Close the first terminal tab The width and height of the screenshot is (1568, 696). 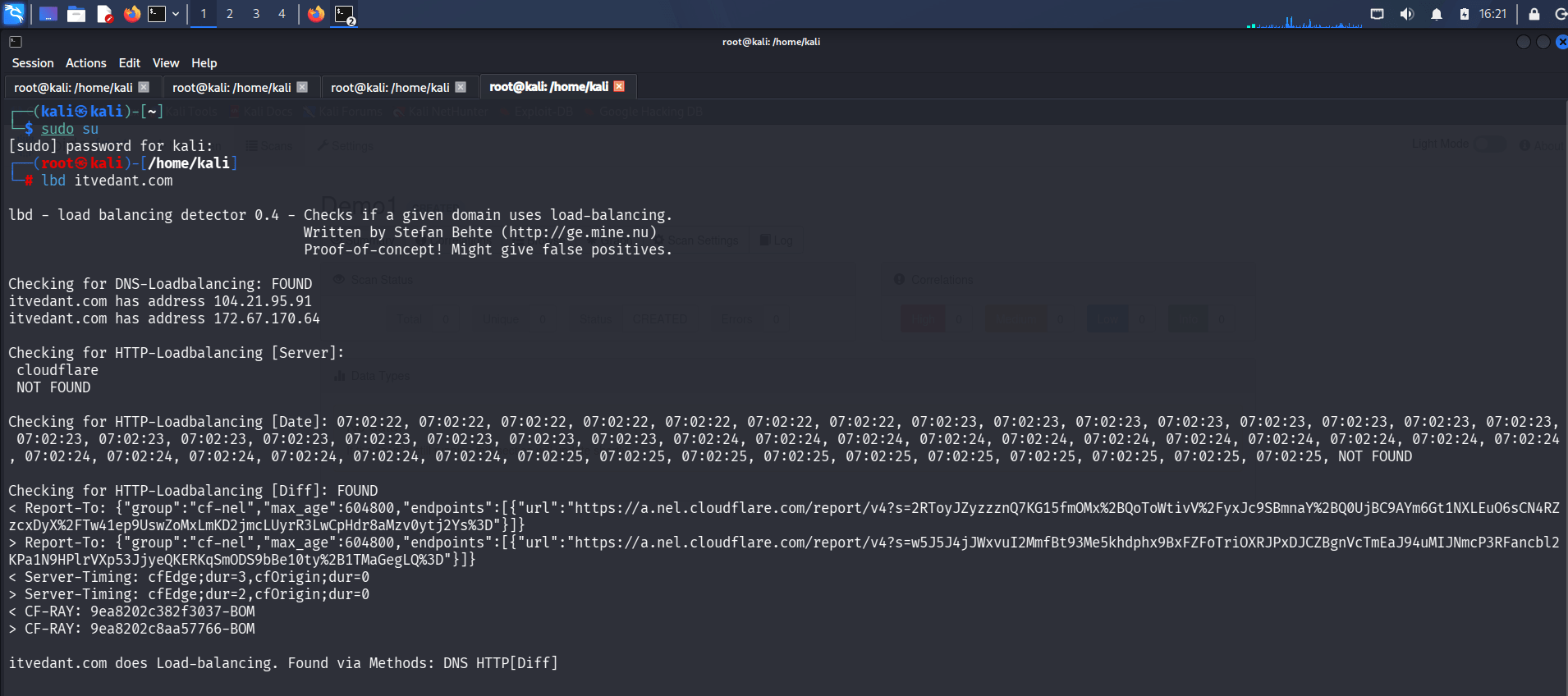pyautogui.click(x=144, y=87)
